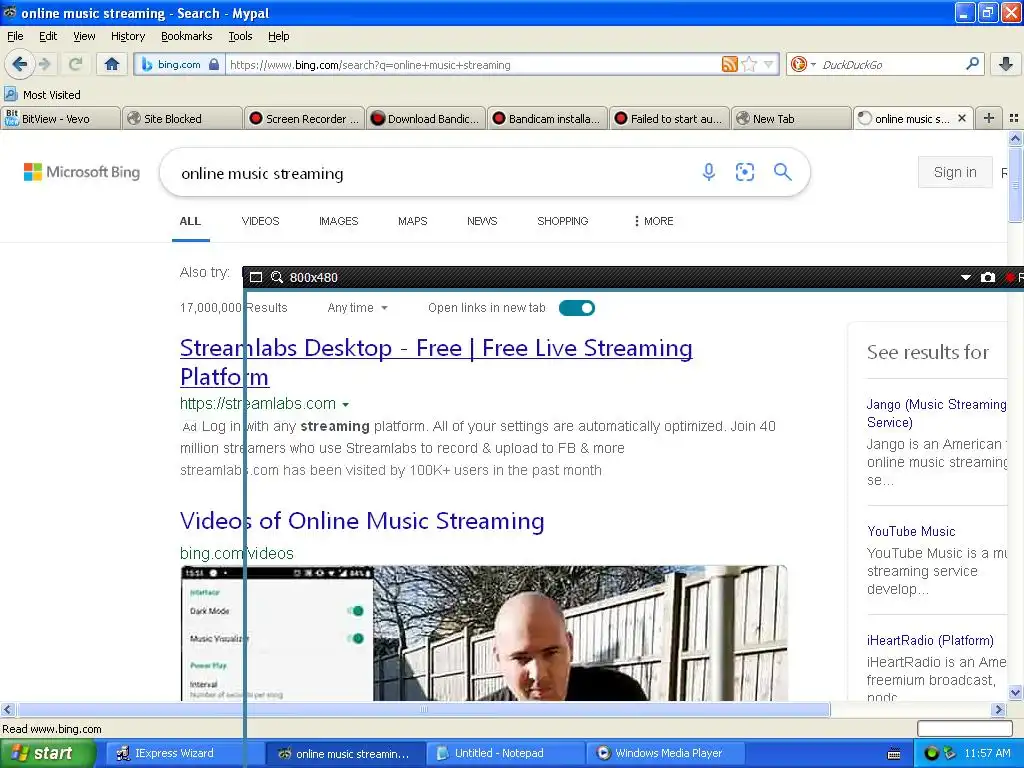Select the MAPS search category
The image size is (1024, 768).
point(413,221)
